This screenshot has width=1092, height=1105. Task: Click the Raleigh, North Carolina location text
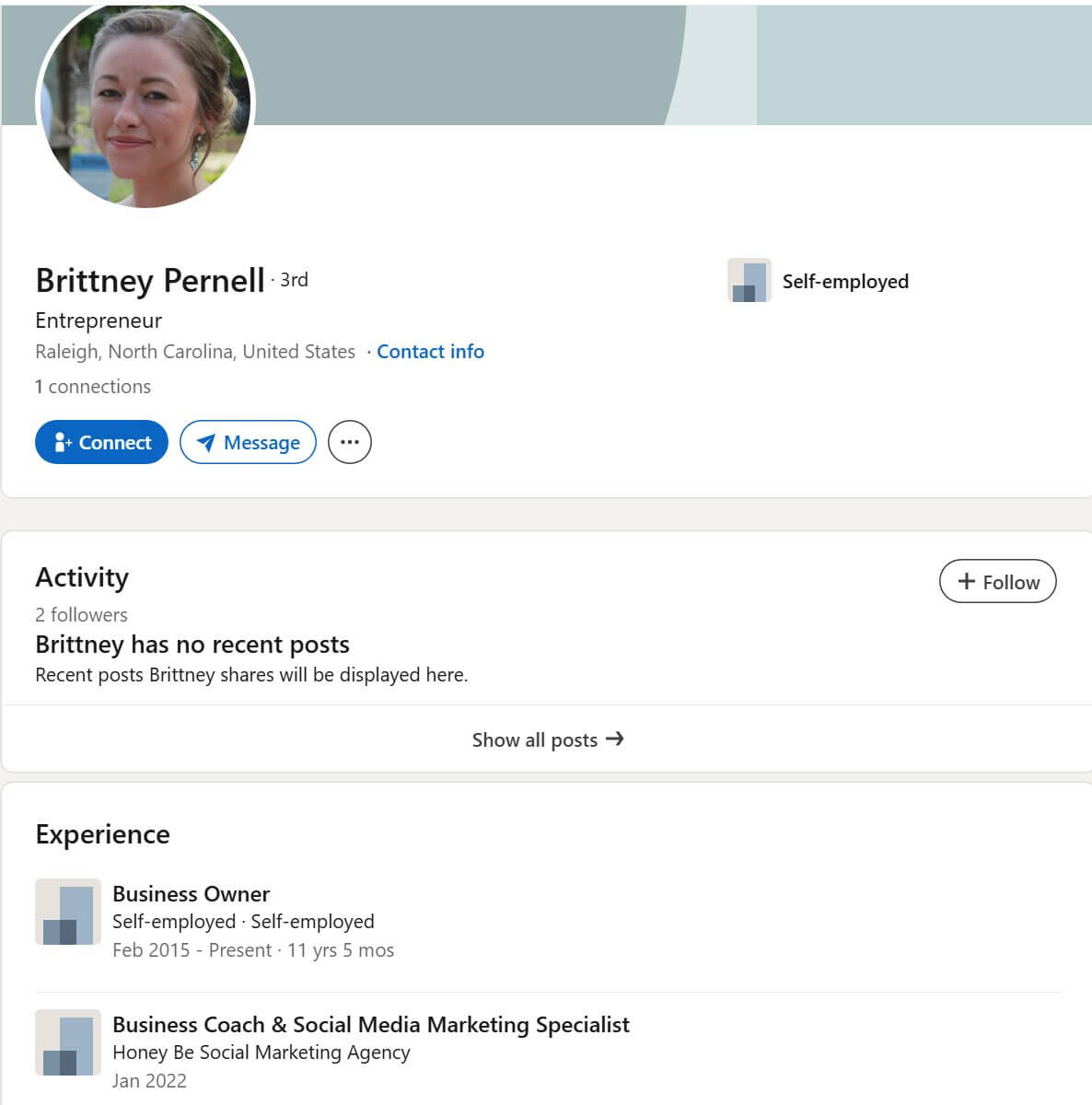[x=195, y=352]
